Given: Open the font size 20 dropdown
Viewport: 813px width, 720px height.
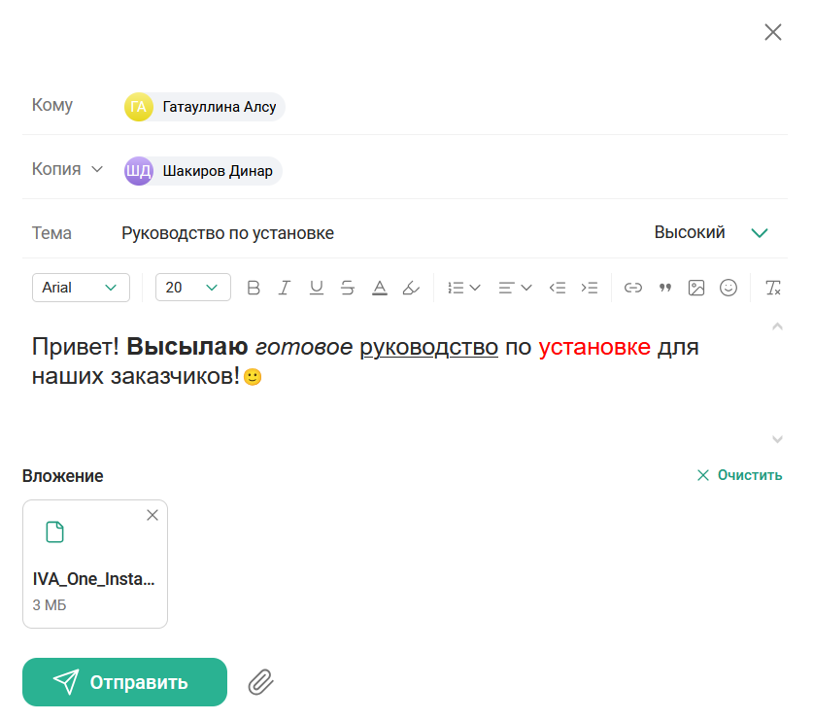Looking at the screenshot, I should pos(192,287).
